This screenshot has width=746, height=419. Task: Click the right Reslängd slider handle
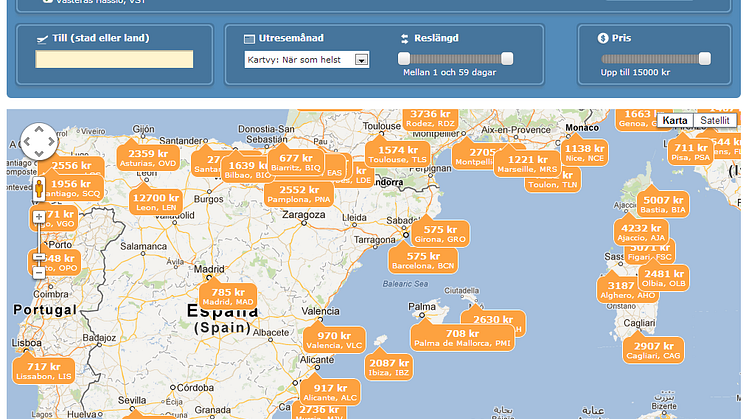tap(506, 59)
